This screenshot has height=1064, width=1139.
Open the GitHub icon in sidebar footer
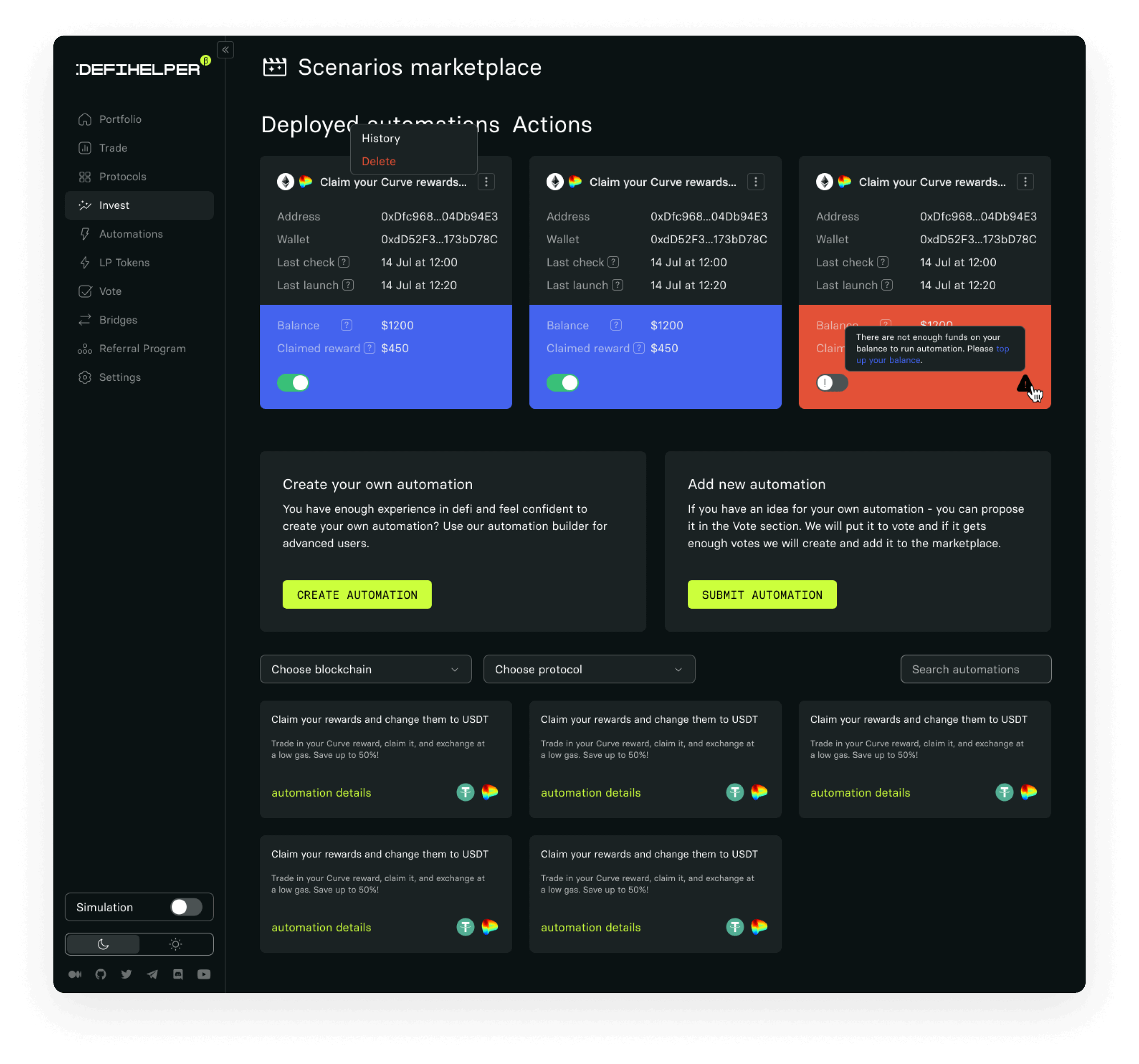101,974
